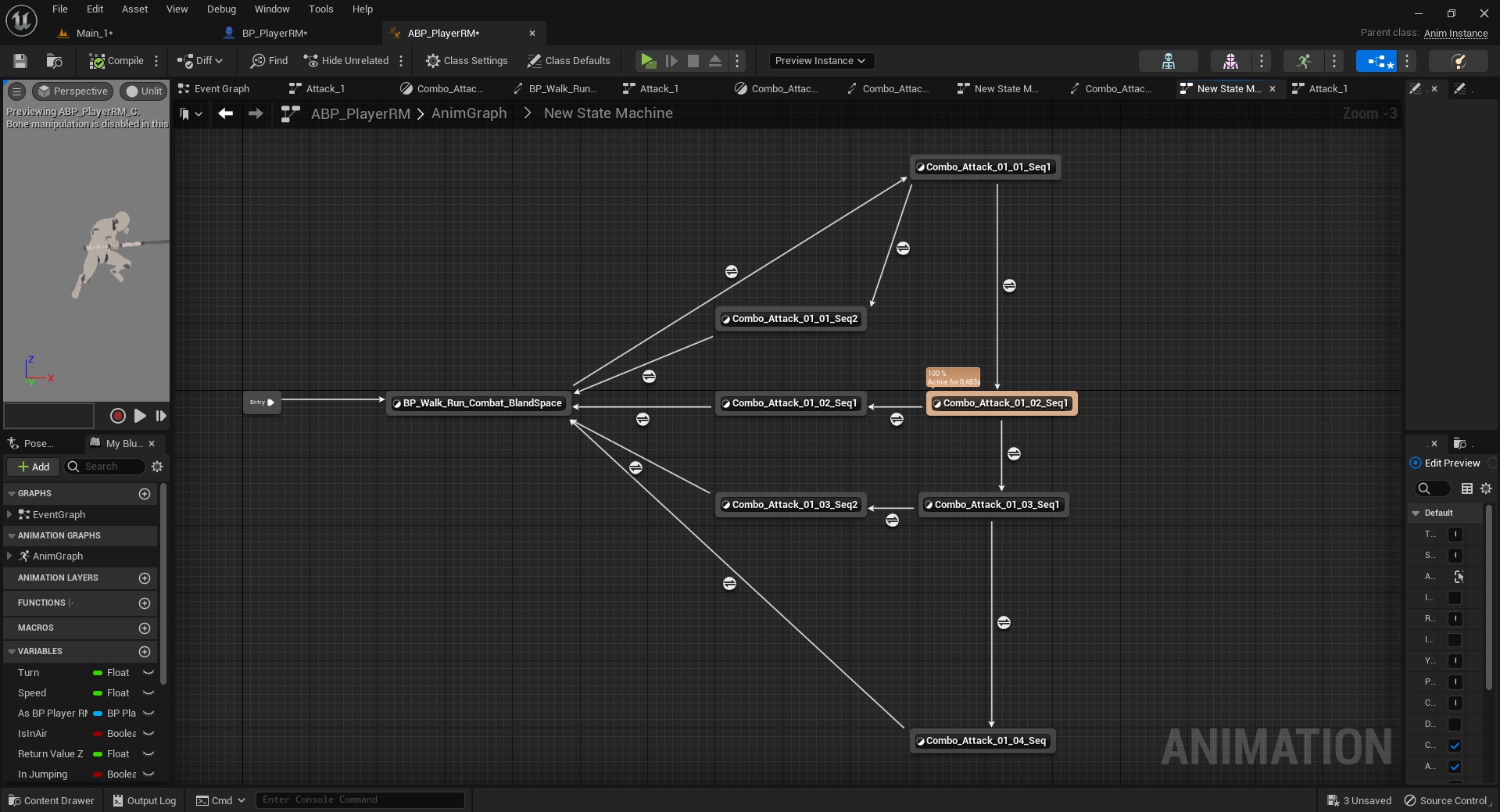Switch to the Skeletal Mesh editor mode
The image size is (1500, 812).
[x=1230, y=61]
